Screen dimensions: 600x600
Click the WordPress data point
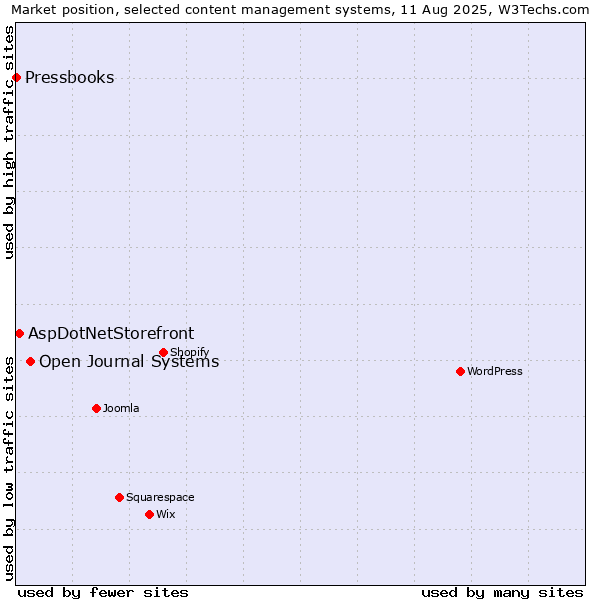tap(460, 372)
